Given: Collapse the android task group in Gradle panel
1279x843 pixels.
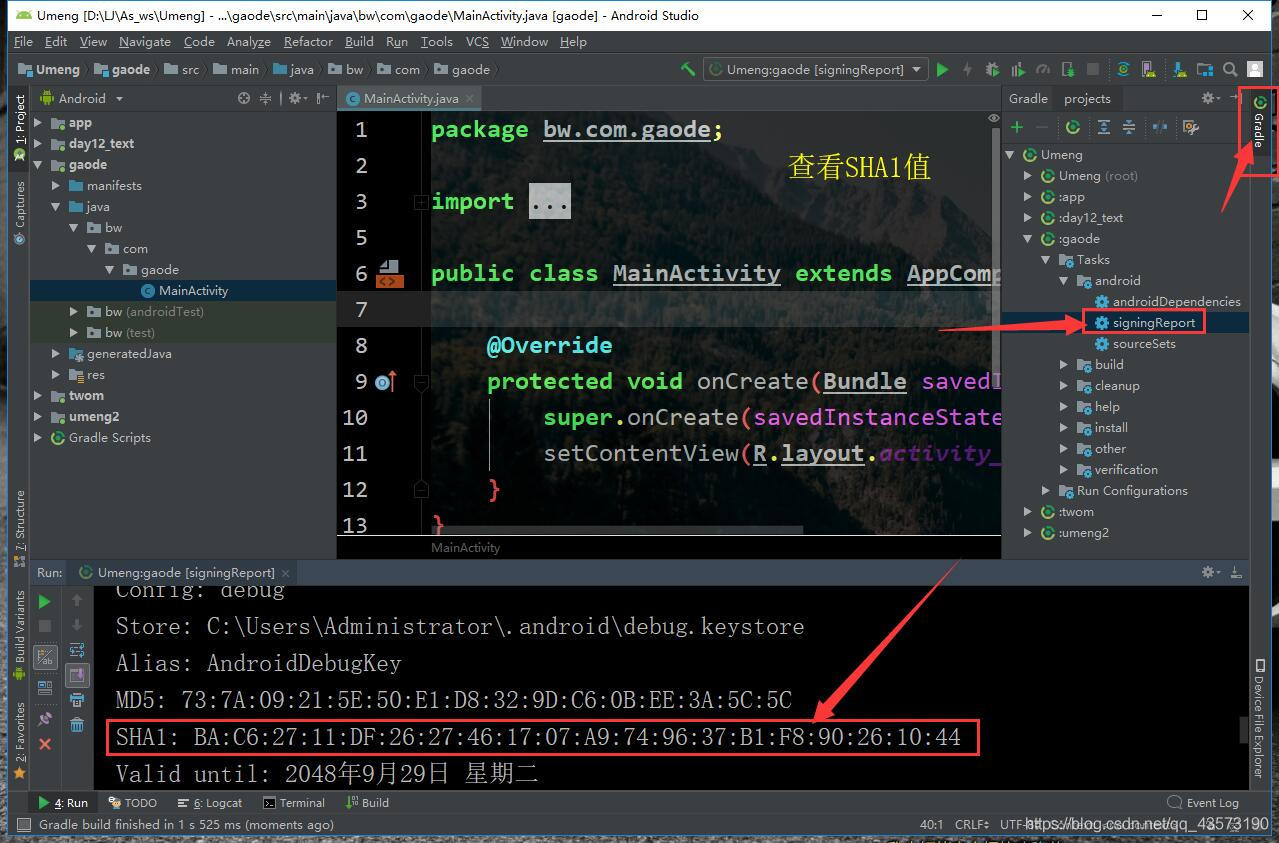Looking at the screenshot, I should point(1065,281).
